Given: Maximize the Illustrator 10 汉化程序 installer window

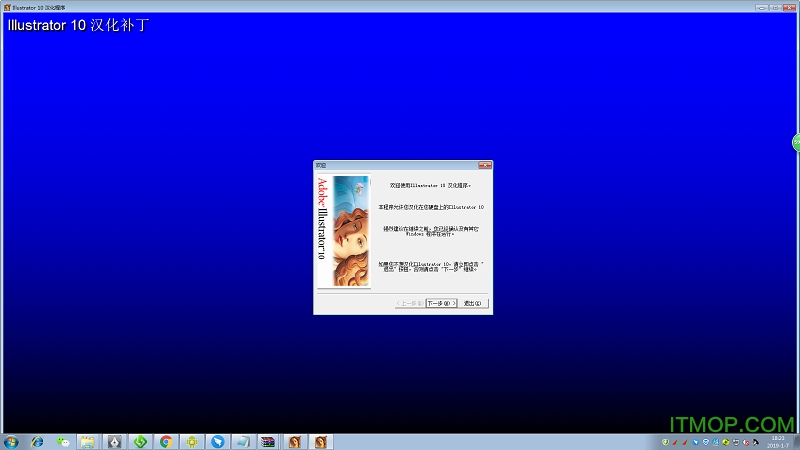Looking at the screenshot, I should [775, 7].
